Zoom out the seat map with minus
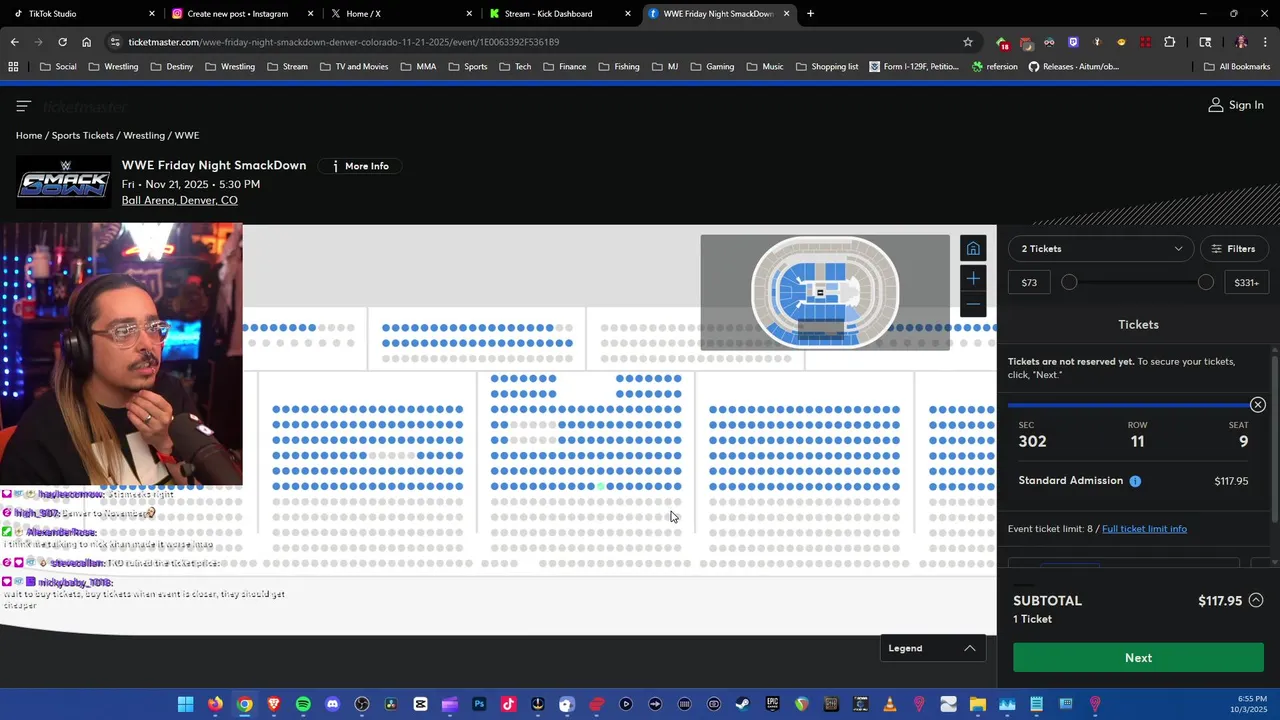The image size is (1280, 720). pos(973,305)
